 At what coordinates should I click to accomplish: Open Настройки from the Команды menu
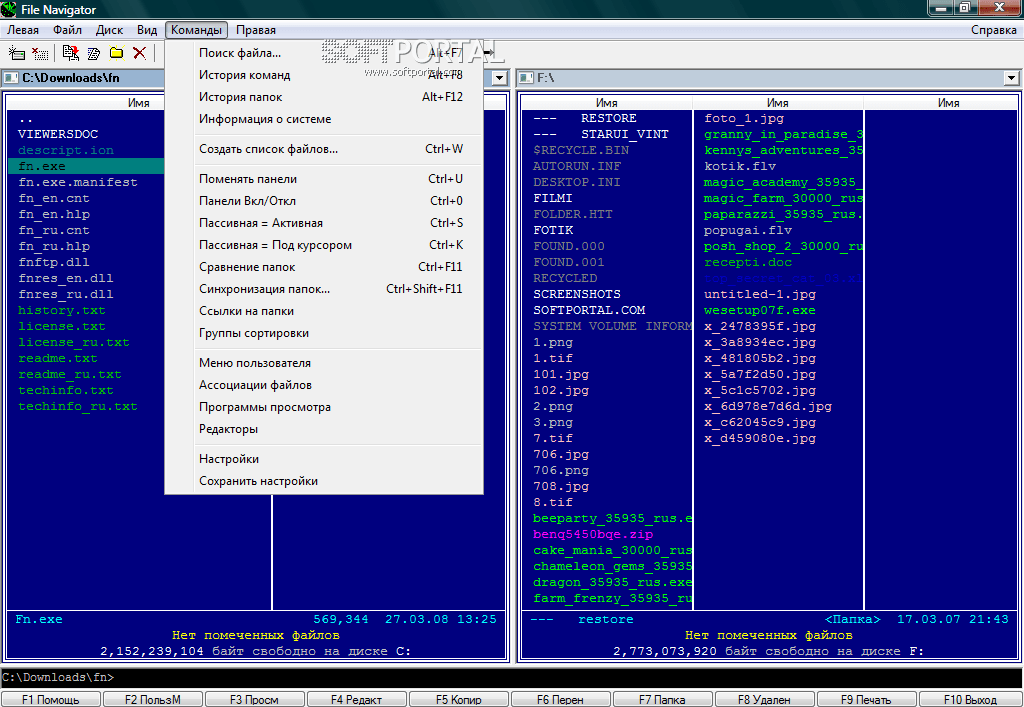click(x=229, y=459)
